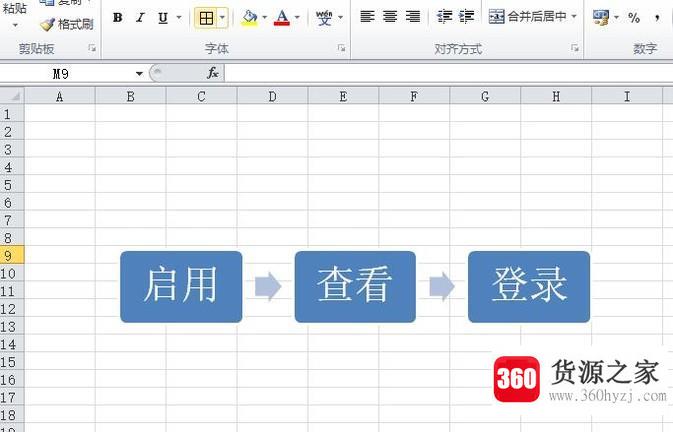The image size is (673, 432).
Task: Click into the formula bar
Action: click(x=449, y=74)
